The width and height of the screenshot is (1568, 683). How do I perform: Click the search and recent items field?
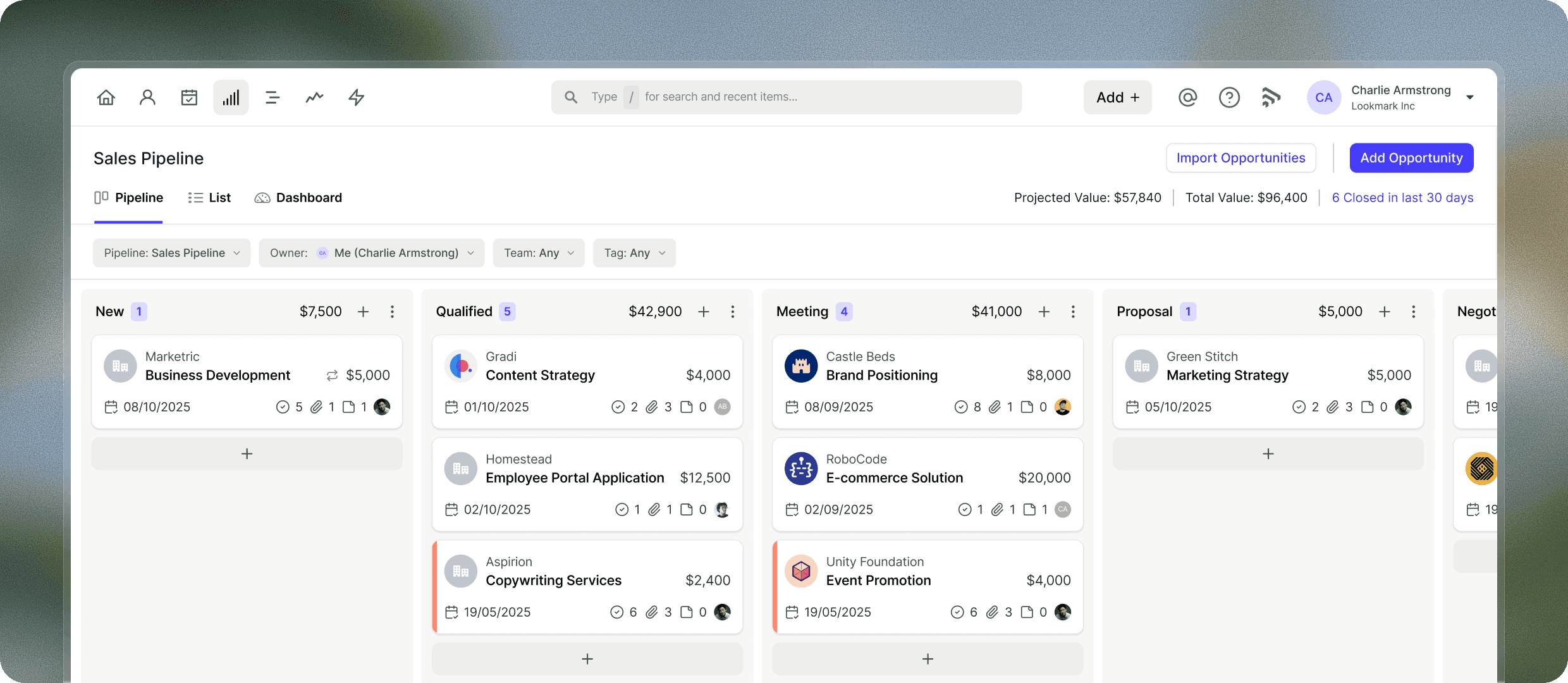[786, 97]
